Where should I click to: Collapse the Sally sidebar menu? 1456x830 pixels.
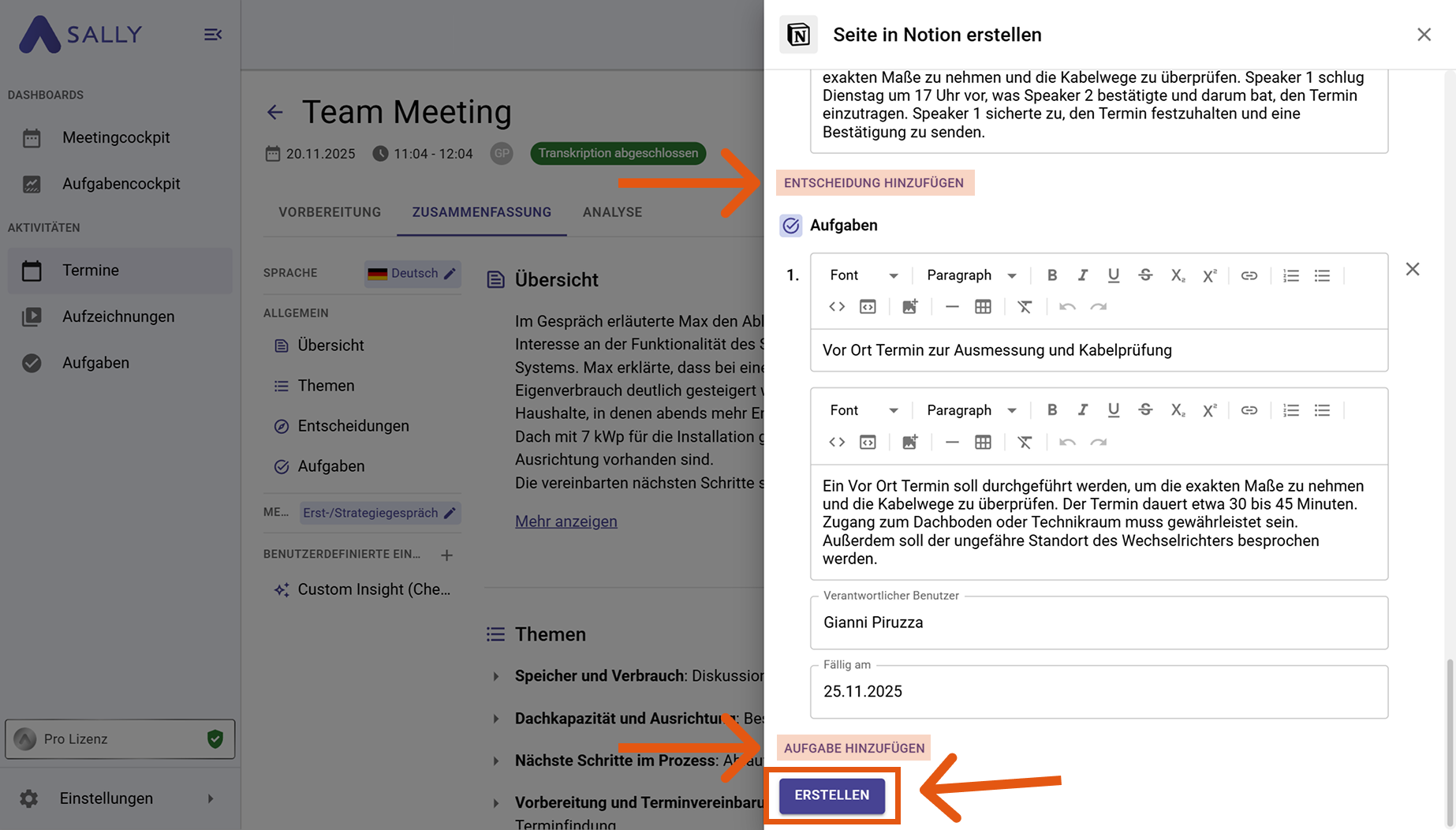[x=212, y=35]
